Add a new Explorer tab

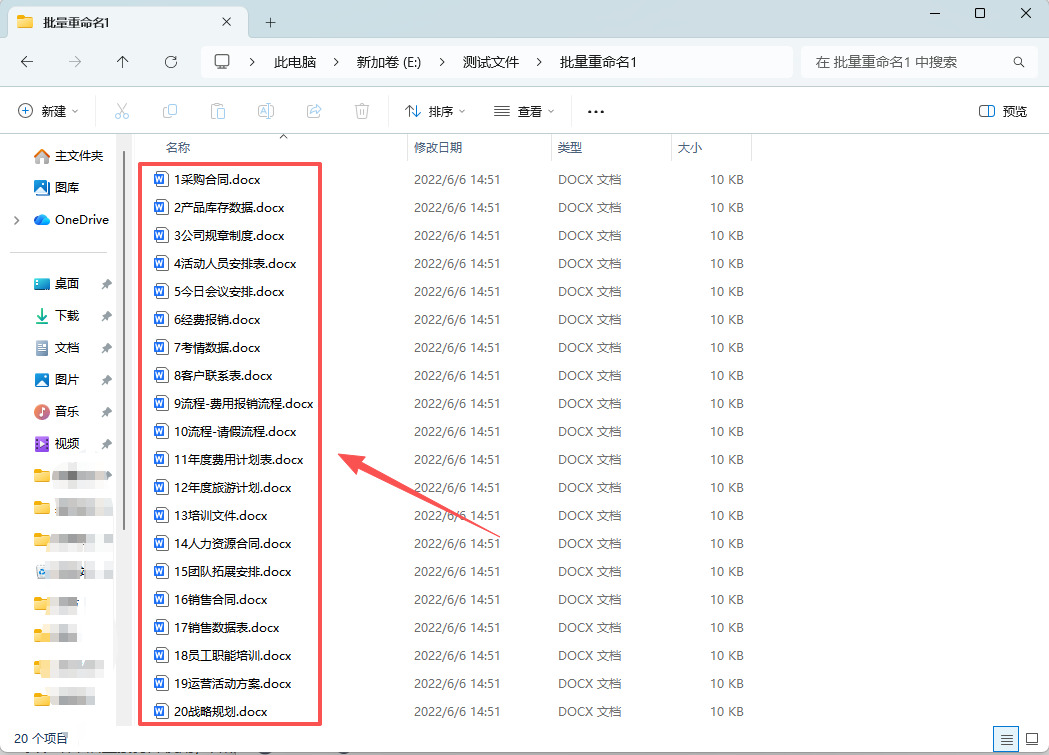pyautogui.click(x=270, y=23)
